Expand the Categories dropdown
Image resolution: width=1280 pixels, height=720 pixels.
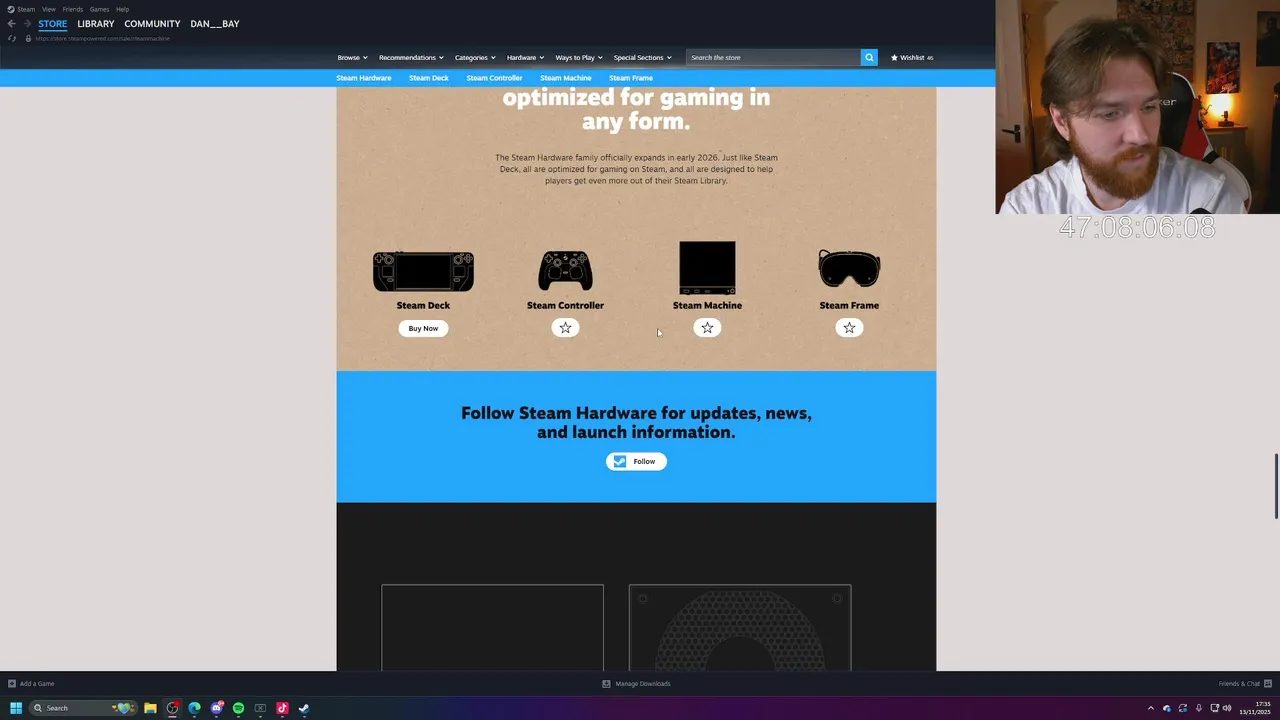pyautogui.click(x=475, y=57)
